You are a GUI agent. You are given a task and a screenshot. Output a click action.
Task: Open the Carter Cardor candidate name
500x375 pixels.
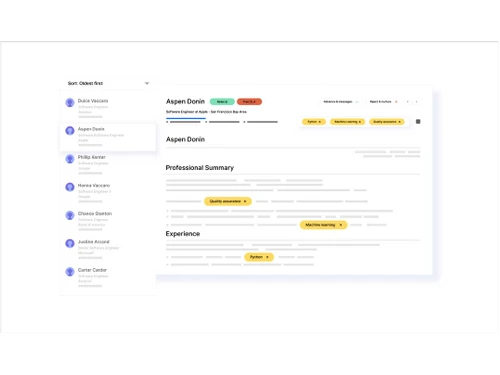(92, 270)
